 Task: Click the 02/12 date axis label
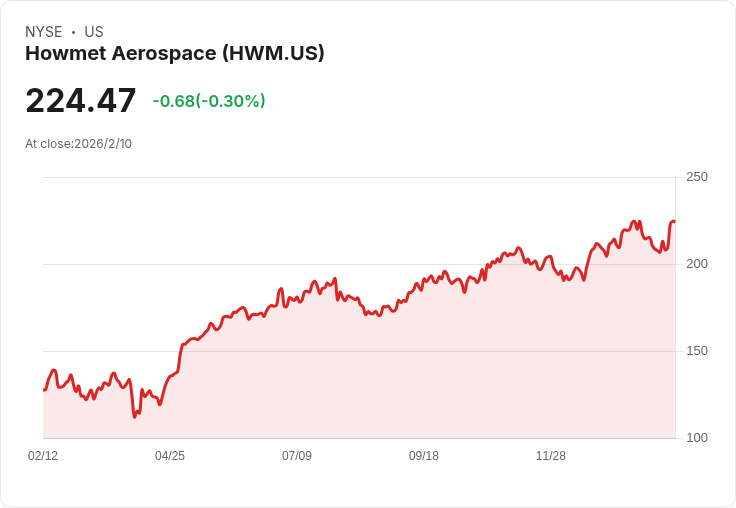[43, 456]
